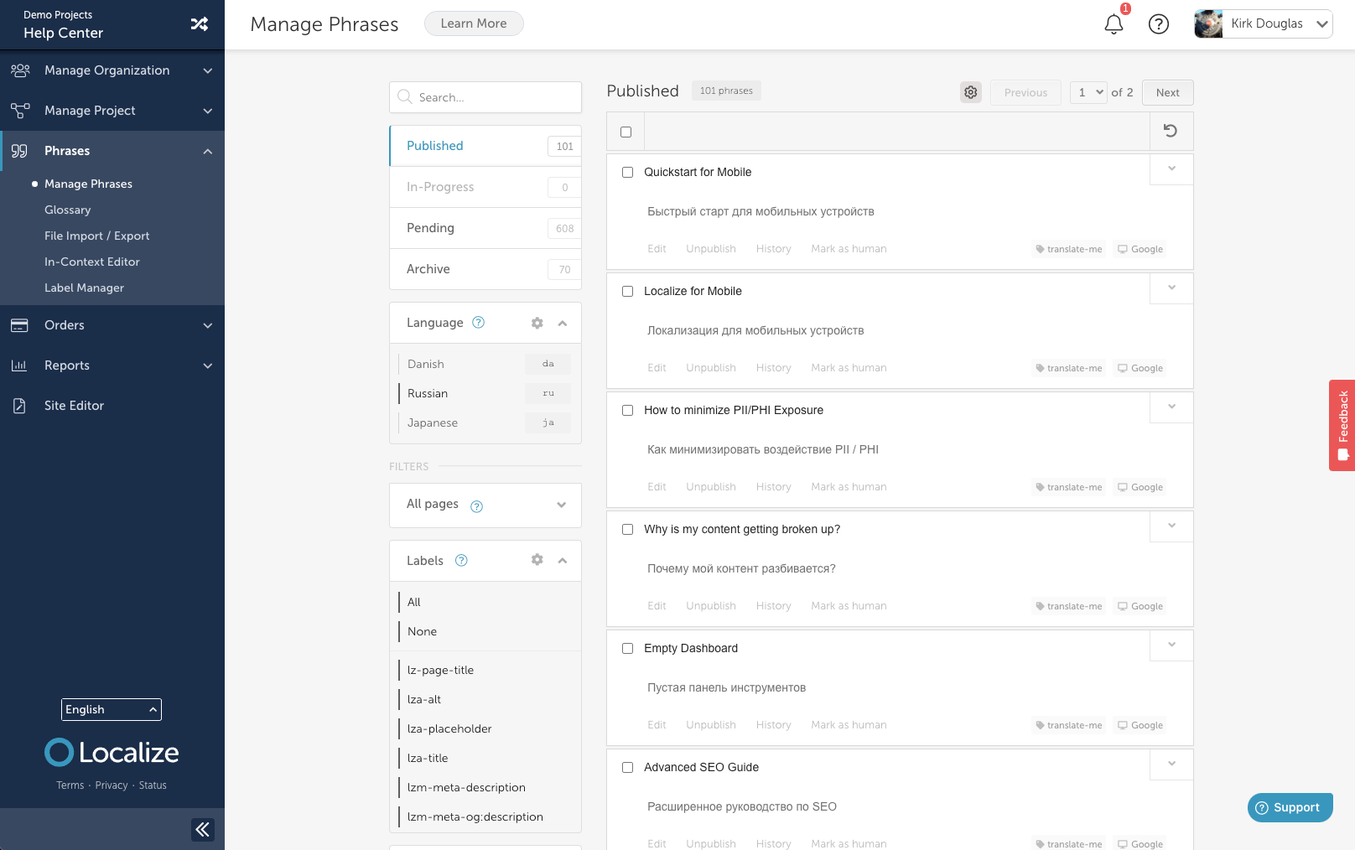
Task: Click the revert arrow icon above phrase list
Action: pos(1170,131)
